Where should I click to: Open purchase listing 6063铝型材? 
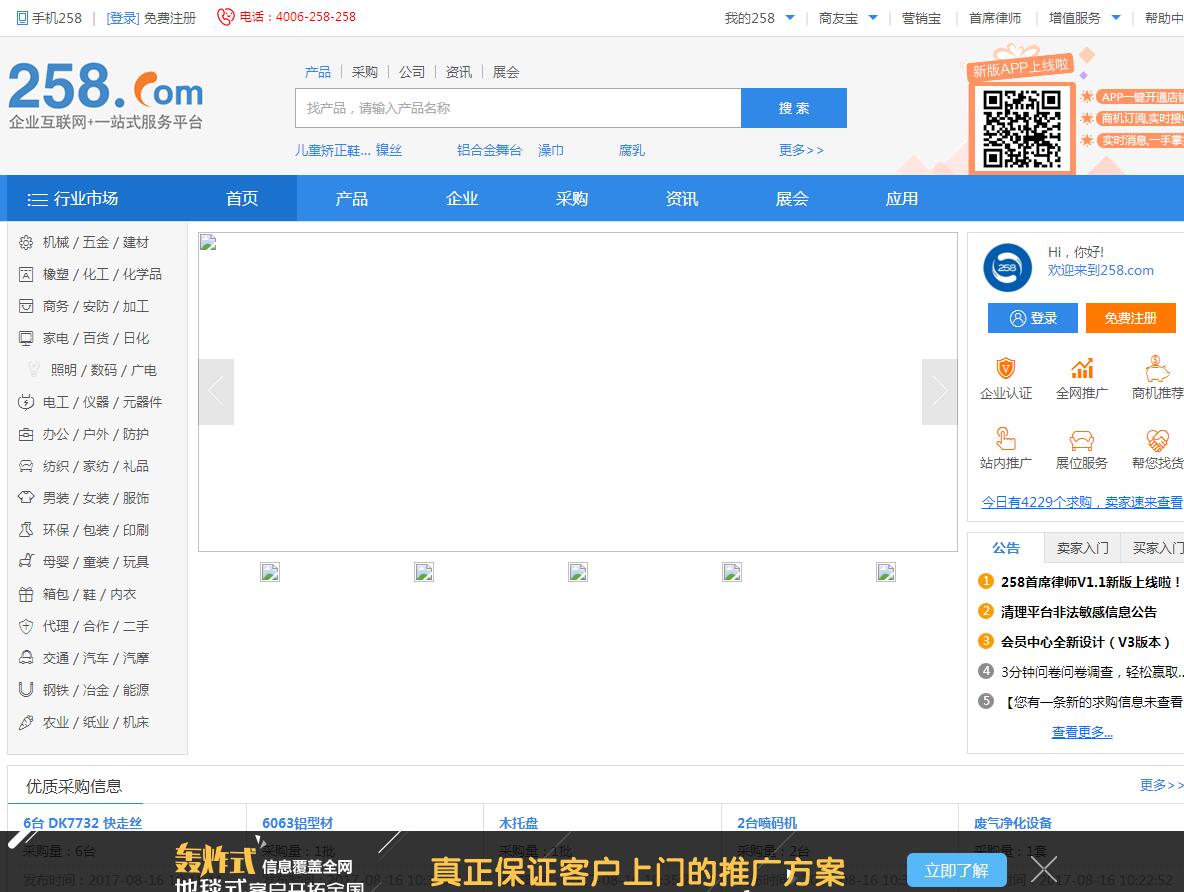coord(298,823)
